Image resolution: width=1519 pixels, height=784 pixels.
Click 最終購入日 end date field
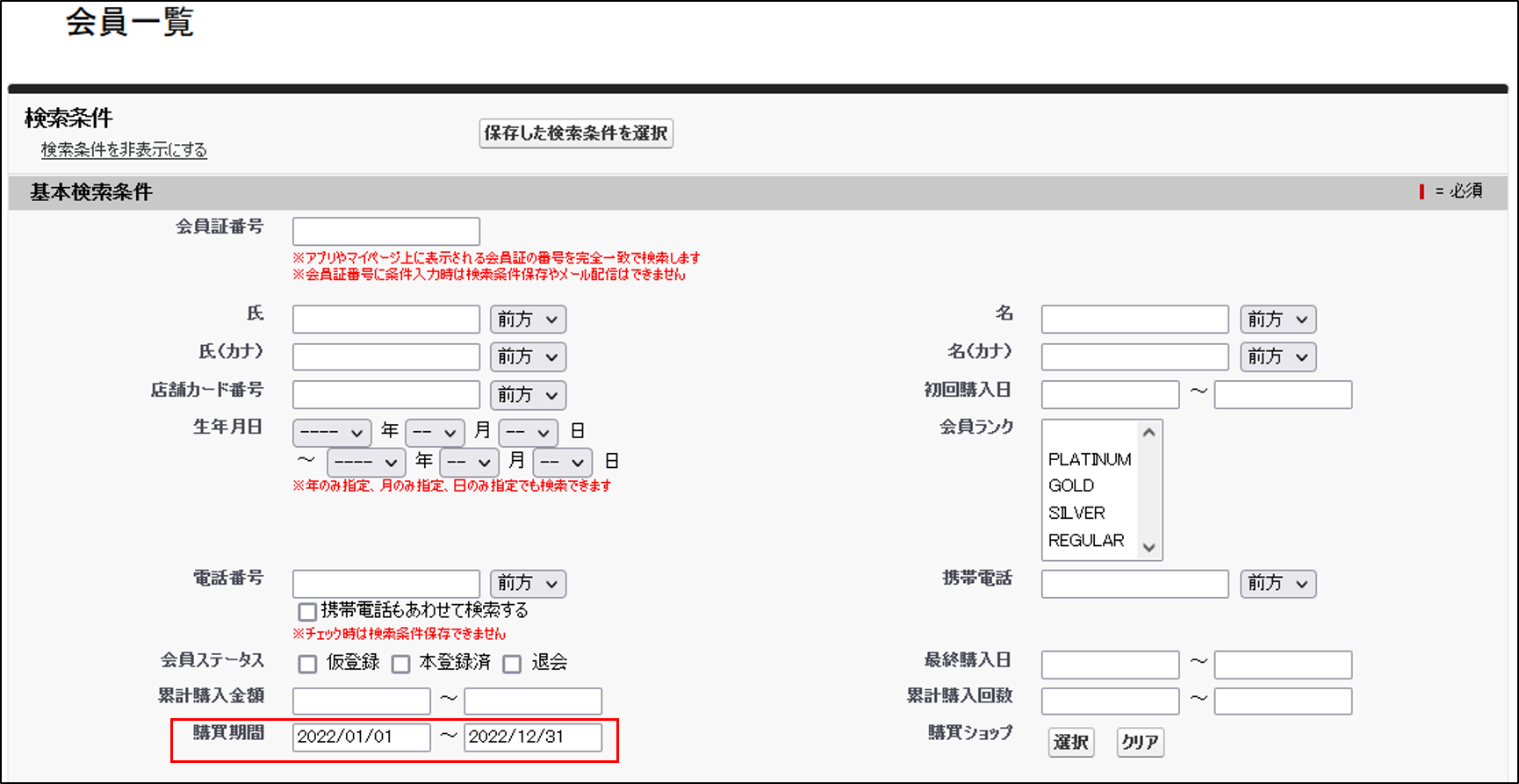[1283, 665]
